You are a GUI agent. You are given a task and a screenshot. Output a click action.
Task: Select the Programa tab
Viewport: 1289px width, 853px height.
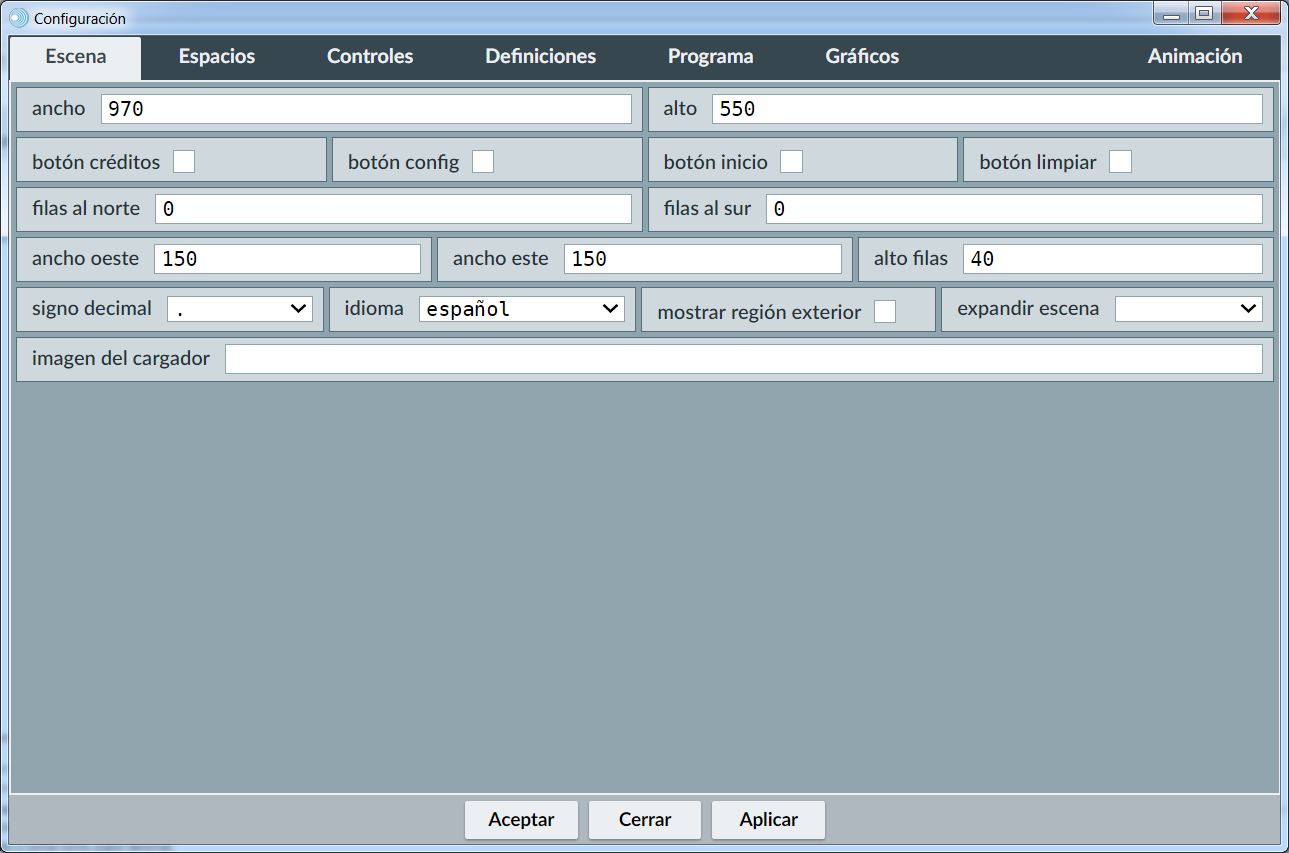[x=710, y=57]
